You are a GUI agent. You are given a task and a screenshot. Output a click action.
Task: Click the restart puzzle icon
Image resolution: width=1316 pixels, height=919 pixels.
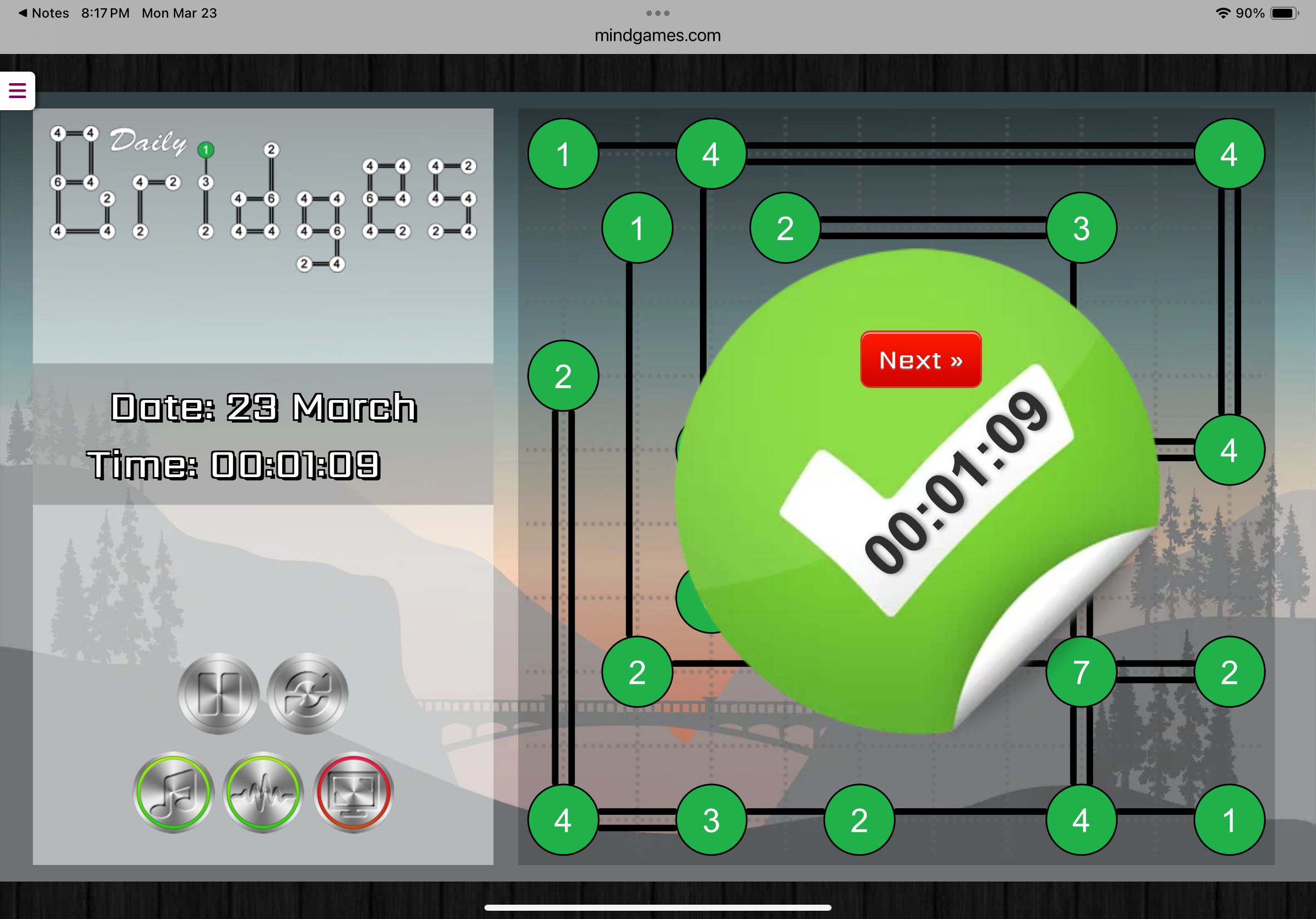click(308, 693)
